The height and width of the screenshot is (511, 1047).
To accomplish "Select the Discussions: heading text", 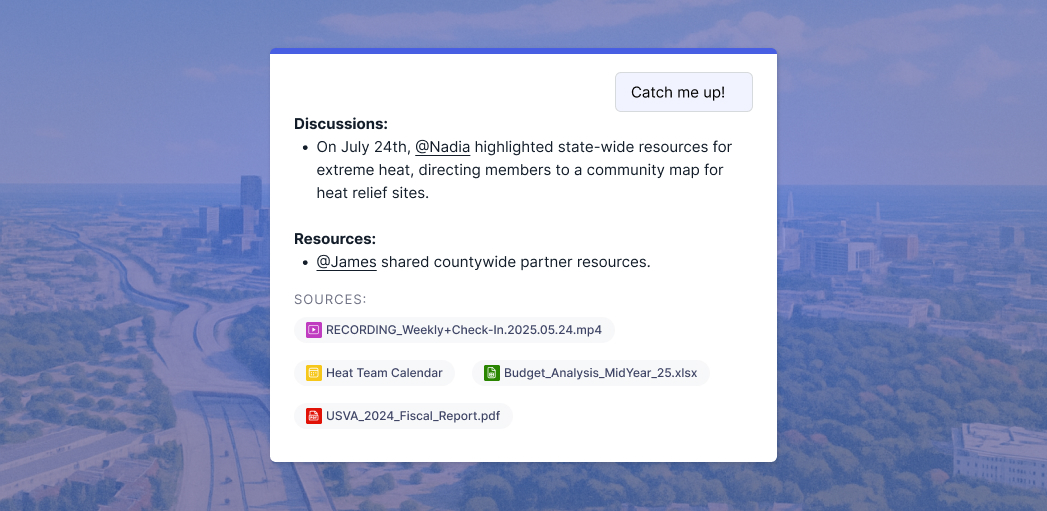I will click(x=341, y=124).
